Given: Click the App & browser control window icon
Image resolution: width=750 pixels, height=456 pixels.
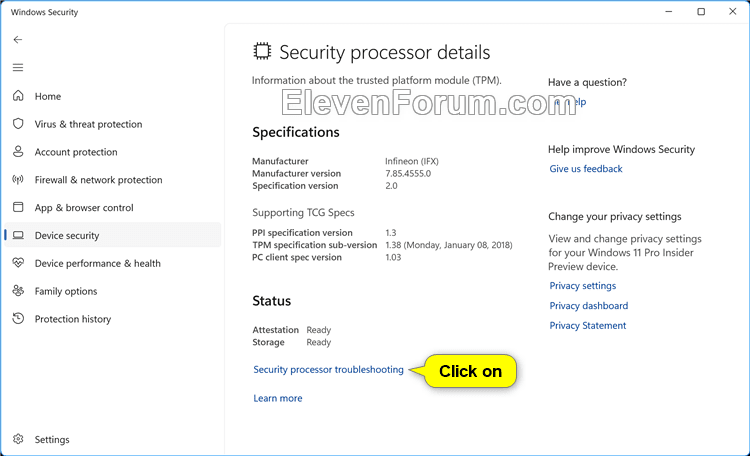Looking at the screenshot, I should (x=18, y=207).
